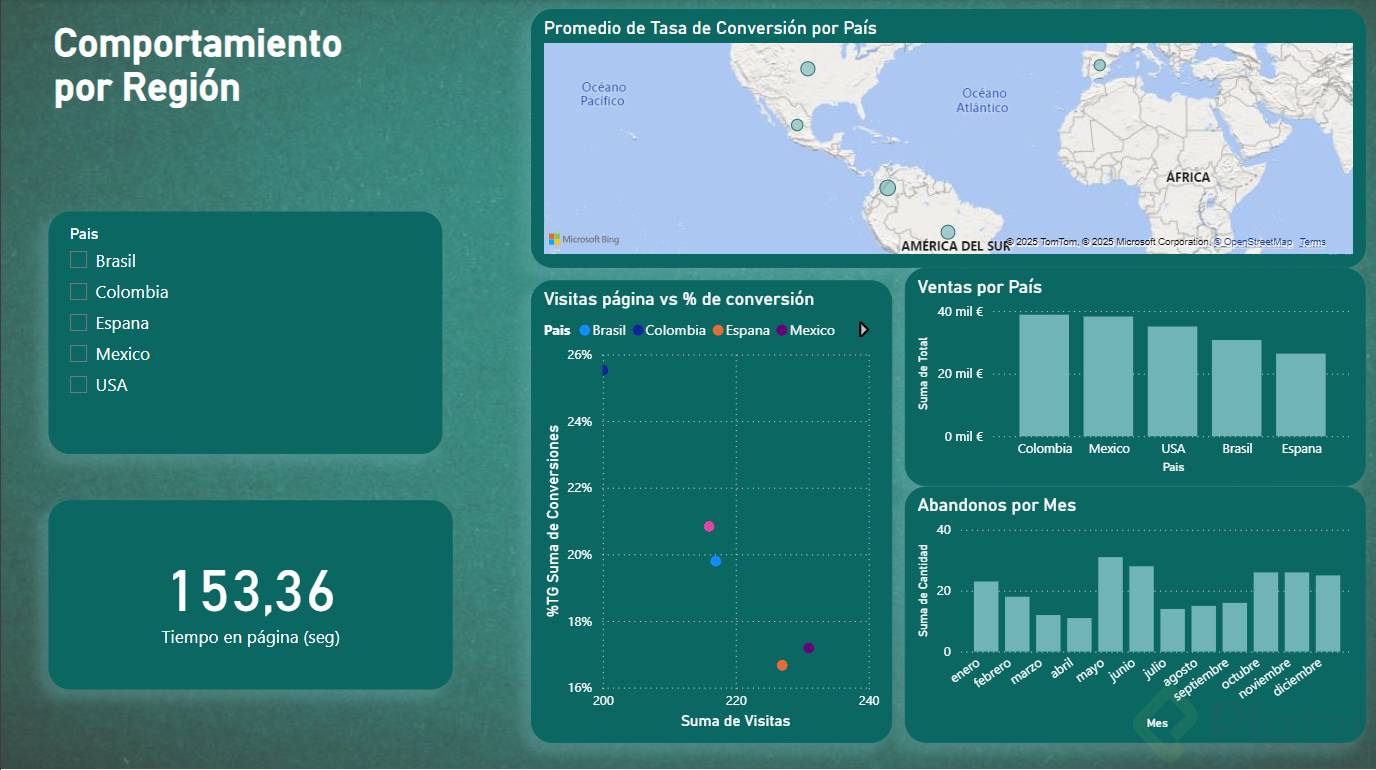Select the USA bubble on the map
The width and height of the screenshot is (1376, 770).
point(808,69)
